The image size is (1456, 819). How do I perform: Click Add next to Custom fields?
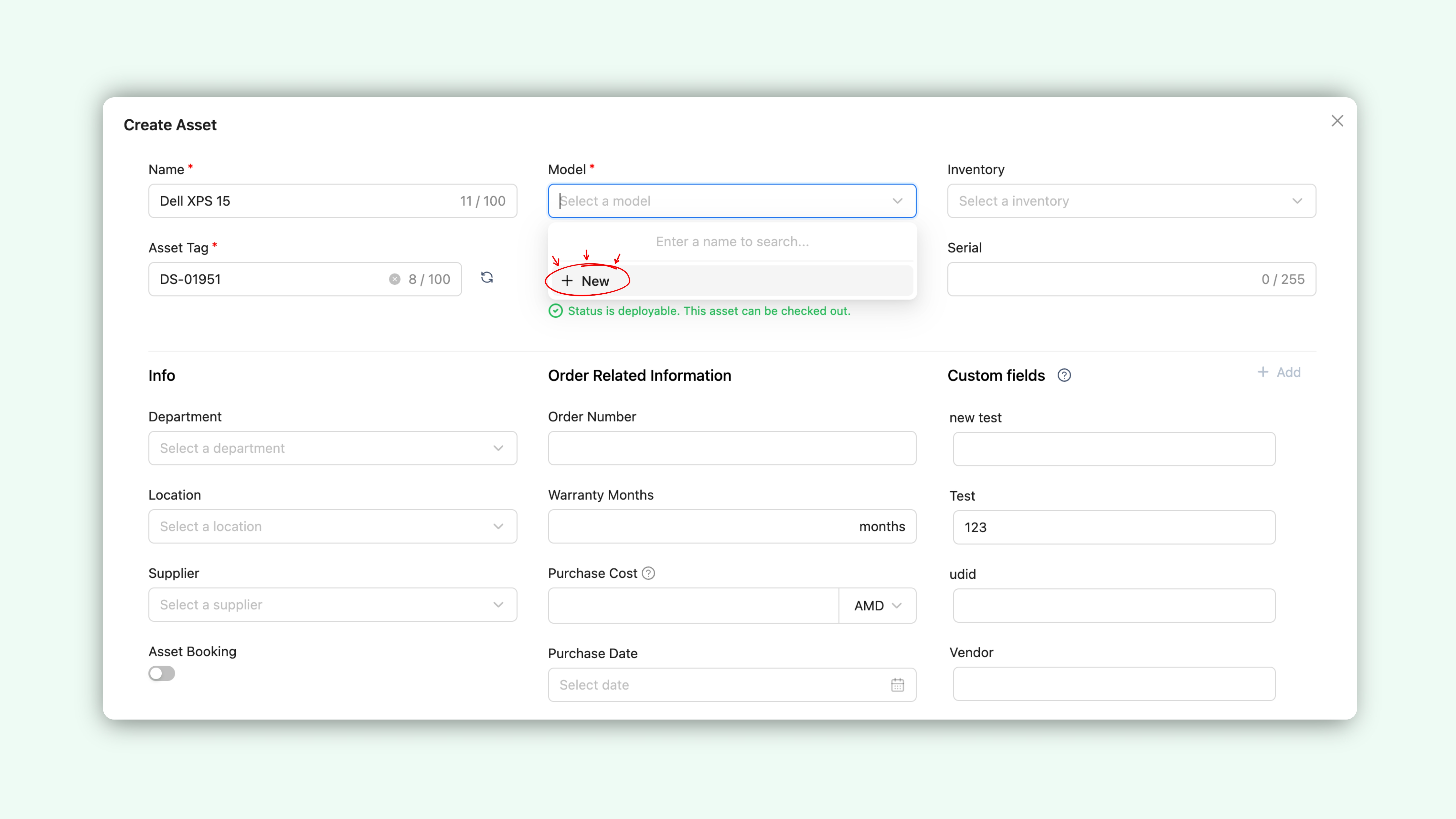(x=1279, y=372)
